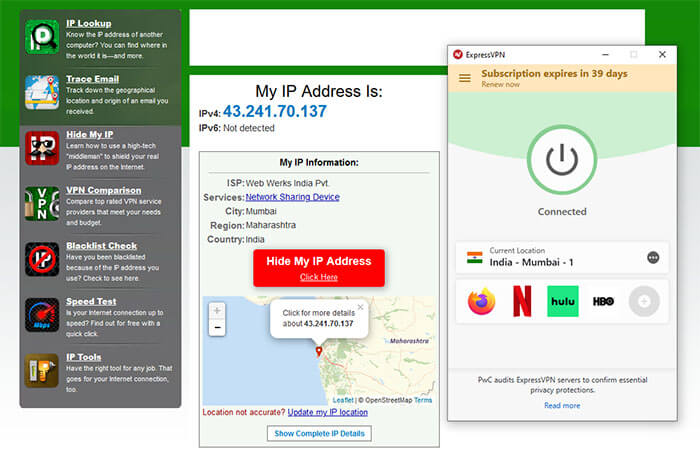Open the map Terms link
This screenshot has width=700, height=455.
pyautogui.click(x=423, y=400)
